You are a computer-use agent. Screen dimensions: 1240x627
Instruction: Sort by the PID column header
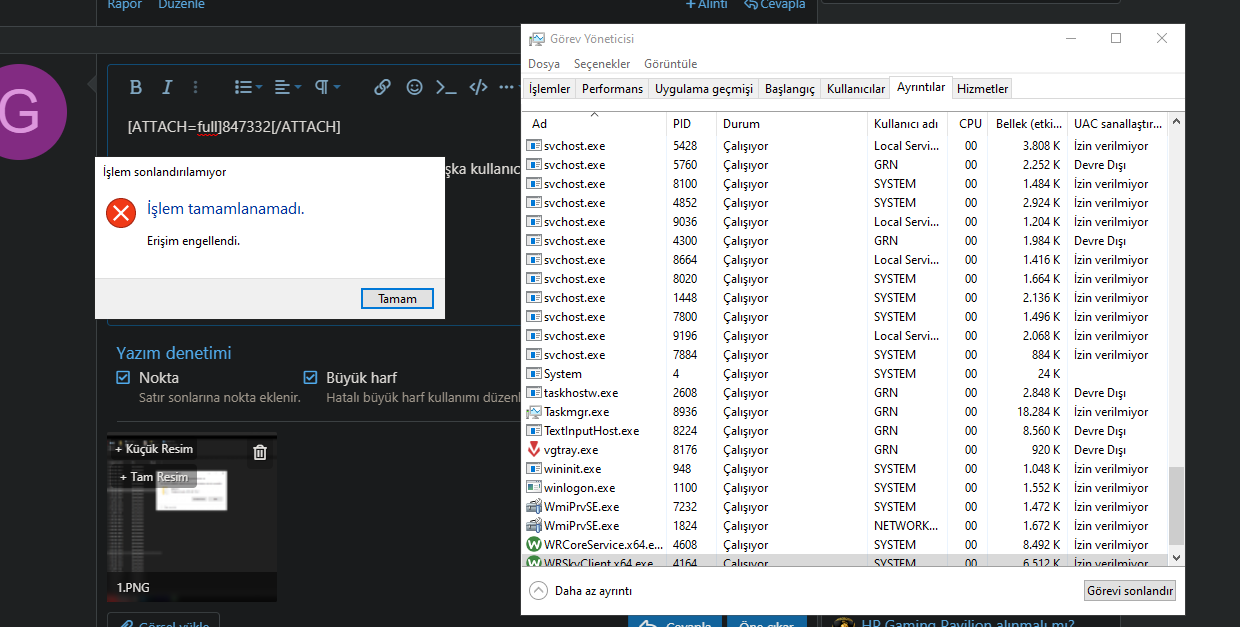pos(692,124)
